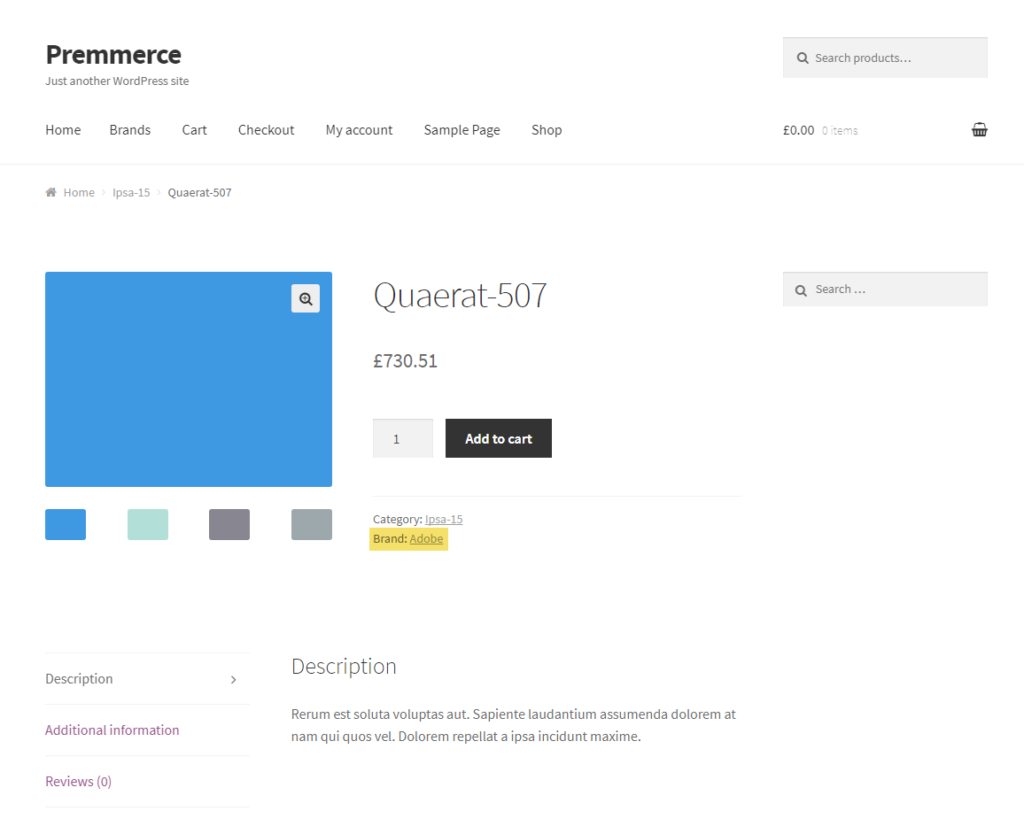Open the Home menu item

click(x=63, y=130)
